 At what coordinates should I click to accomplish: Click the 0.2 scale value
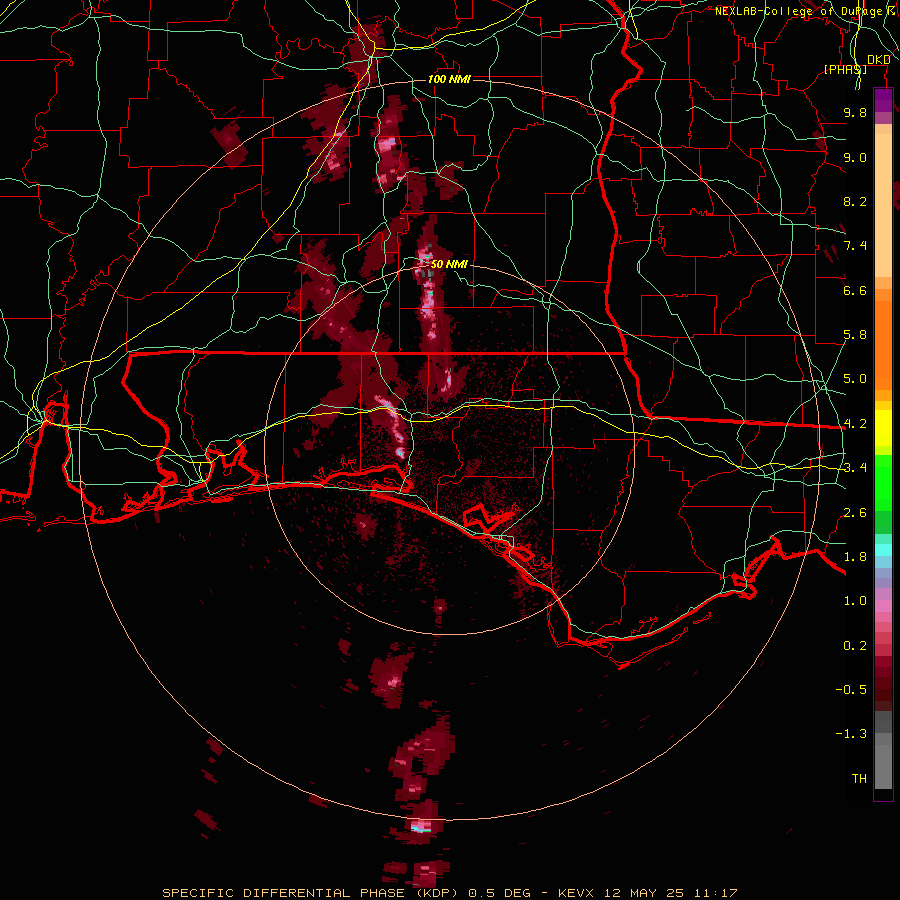click(855, 646)
